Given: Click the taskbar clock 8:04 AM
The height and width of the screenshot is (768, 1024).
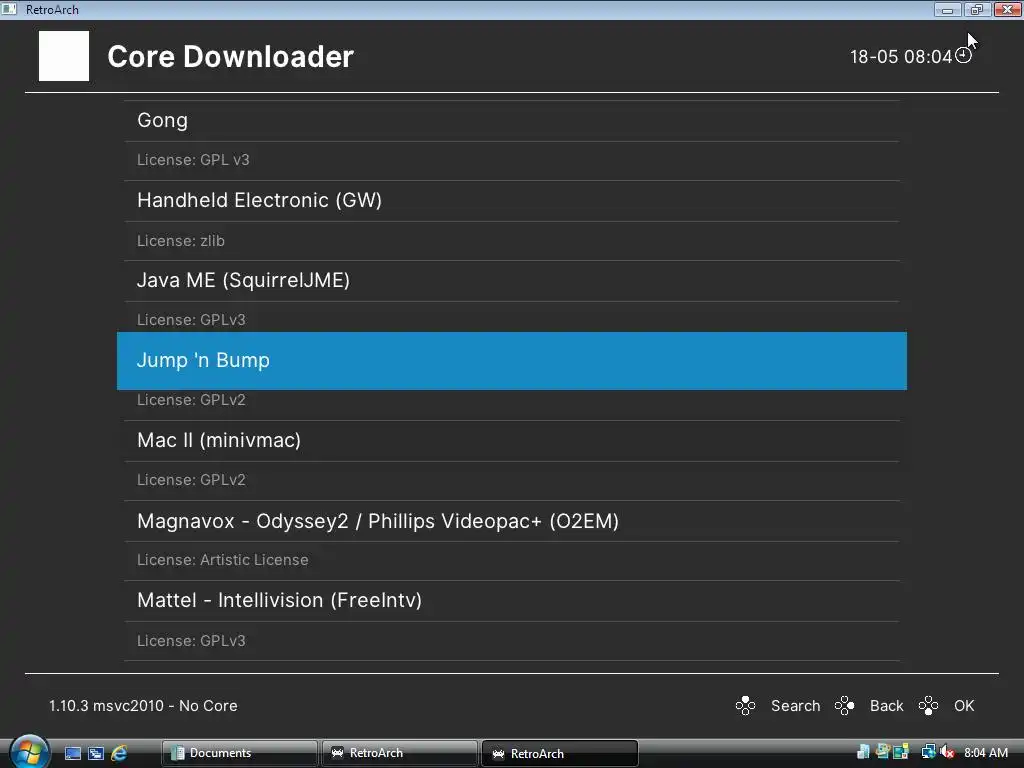Looking at the screenshot, I should pyautogui.click(x=986, y=753).
